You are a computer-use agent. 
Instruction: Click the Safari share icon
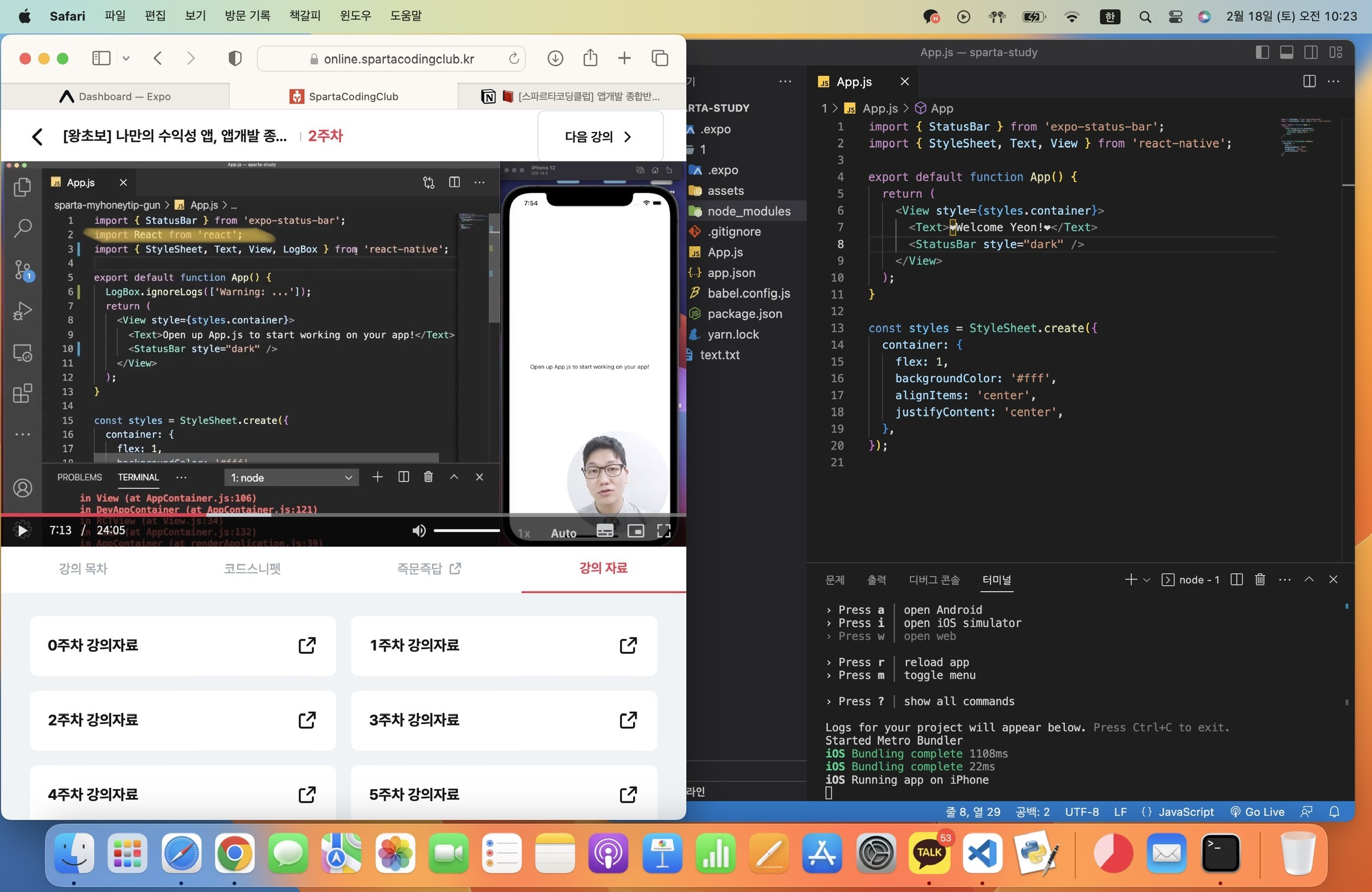(590, 58)
